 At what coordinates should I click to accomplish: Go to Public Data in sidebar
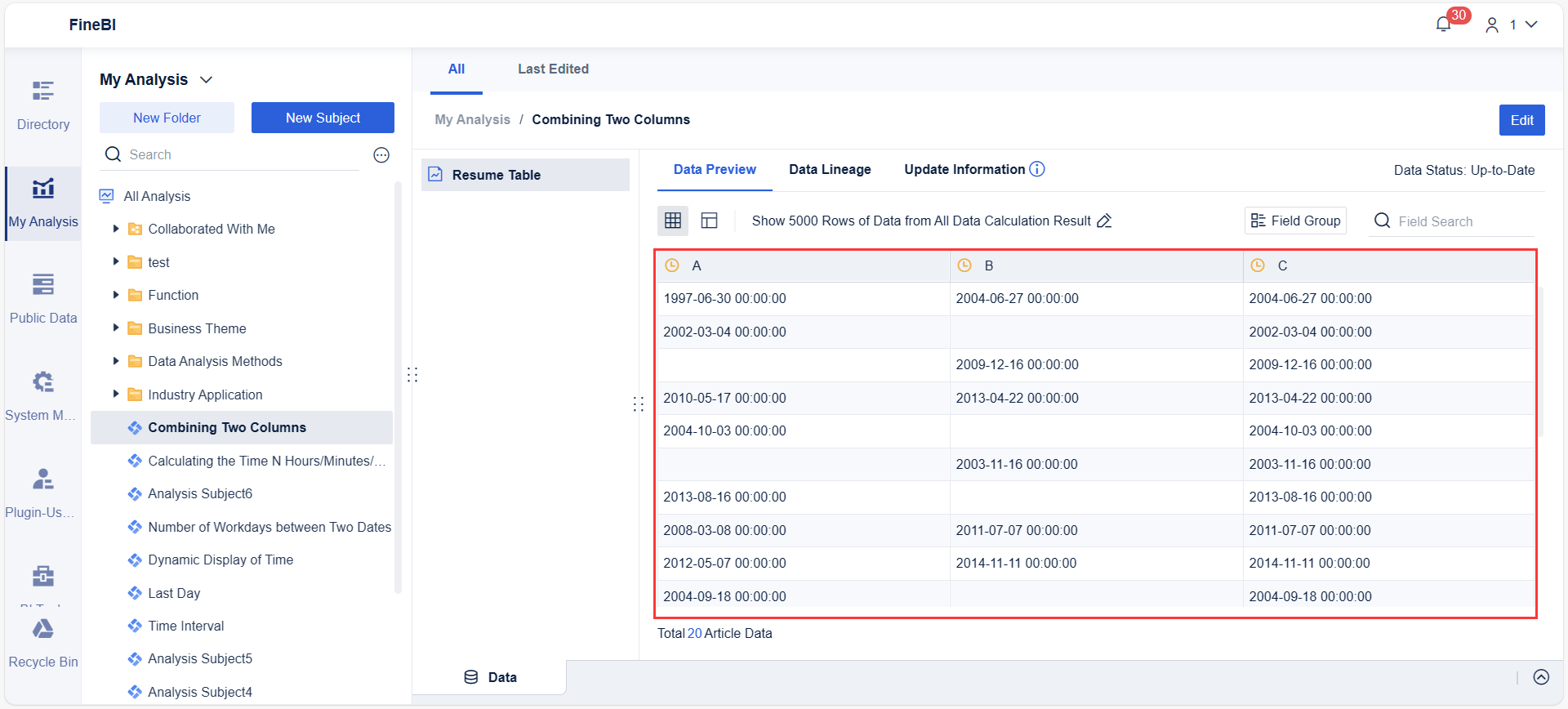click(43, 300)
